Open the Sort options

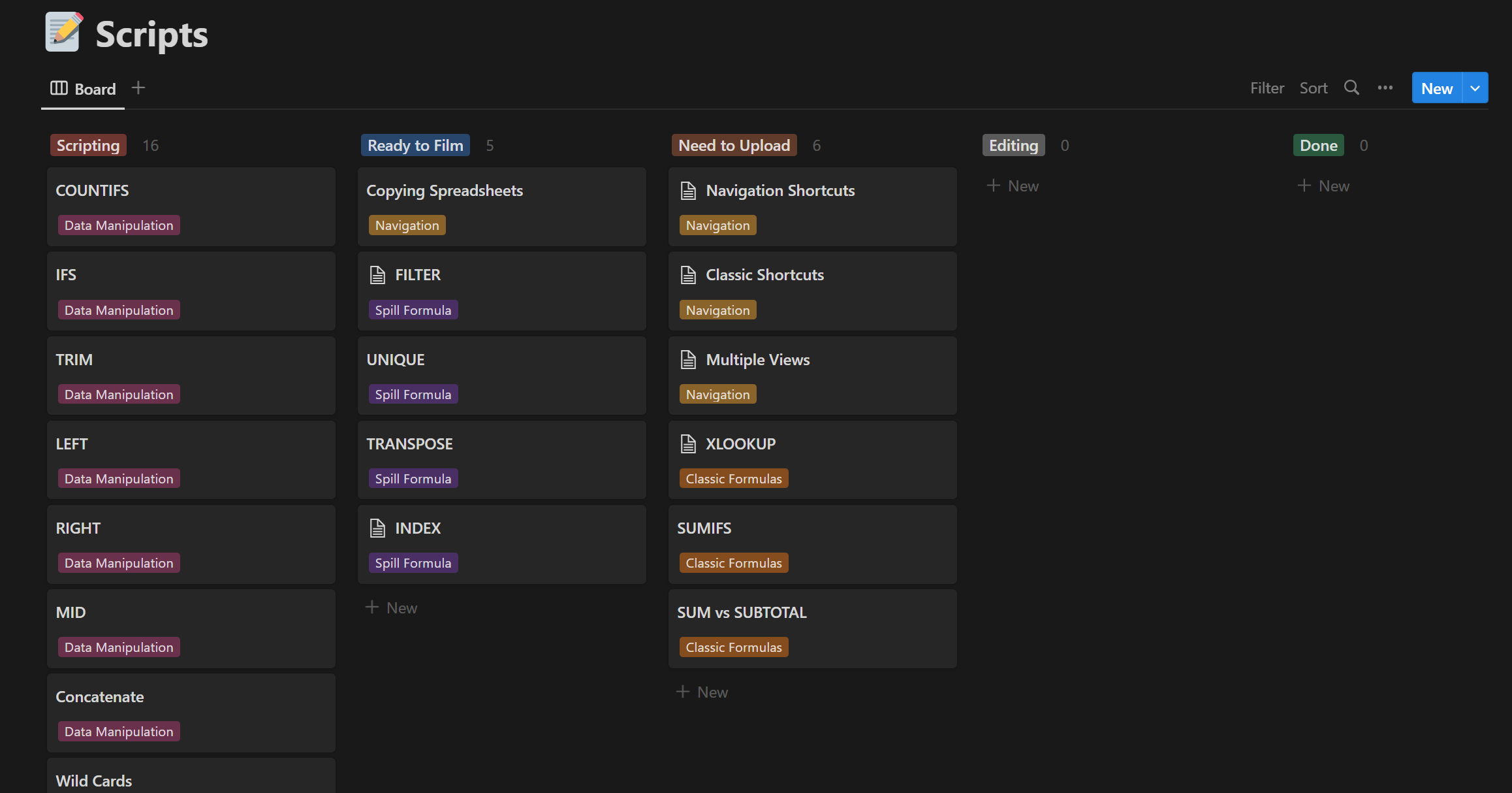tap(1313, 88)
